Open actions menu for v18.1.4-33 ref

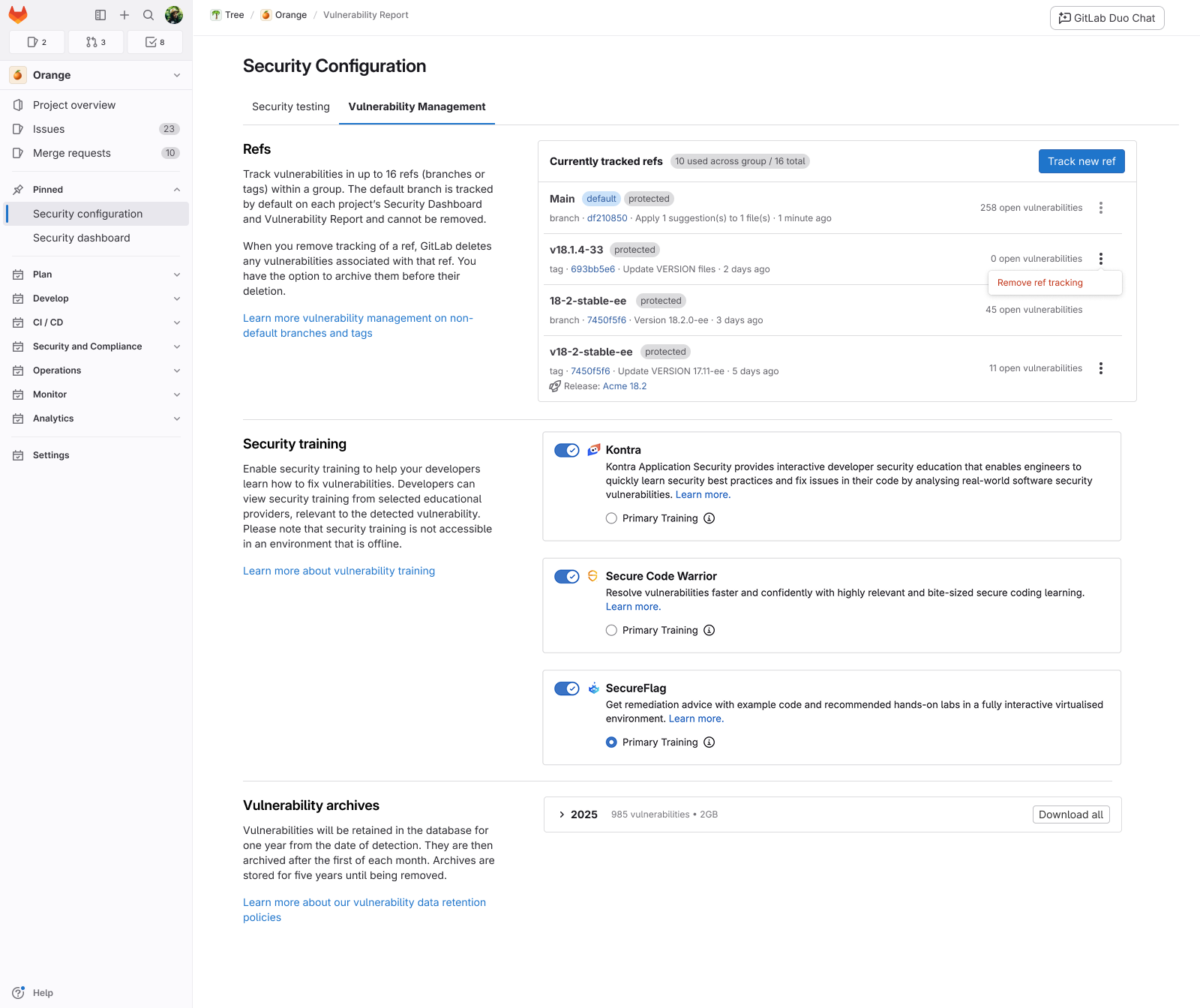pos(1101,259)
